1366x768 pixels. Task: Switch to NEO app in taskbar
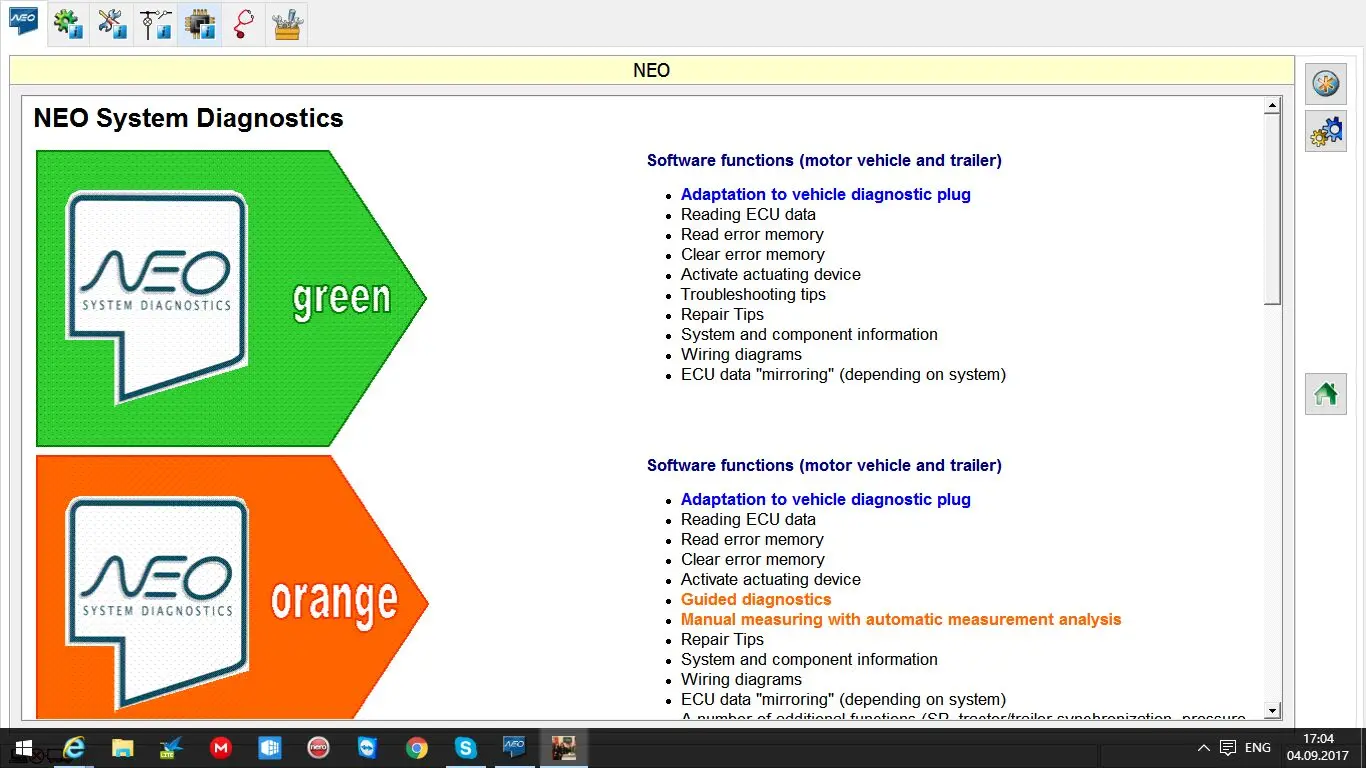514,748
